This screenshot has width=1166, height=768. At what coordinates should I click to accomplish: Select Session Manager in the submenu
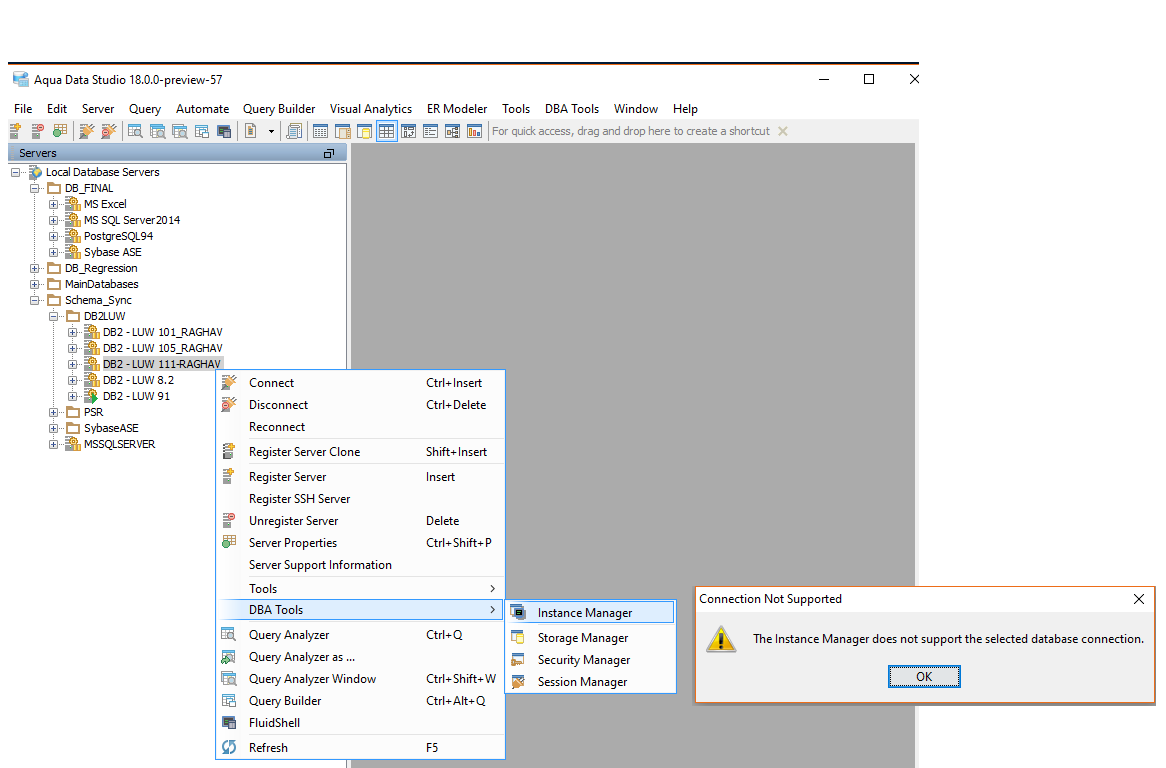pyautogui.click(x=590, y=682)
